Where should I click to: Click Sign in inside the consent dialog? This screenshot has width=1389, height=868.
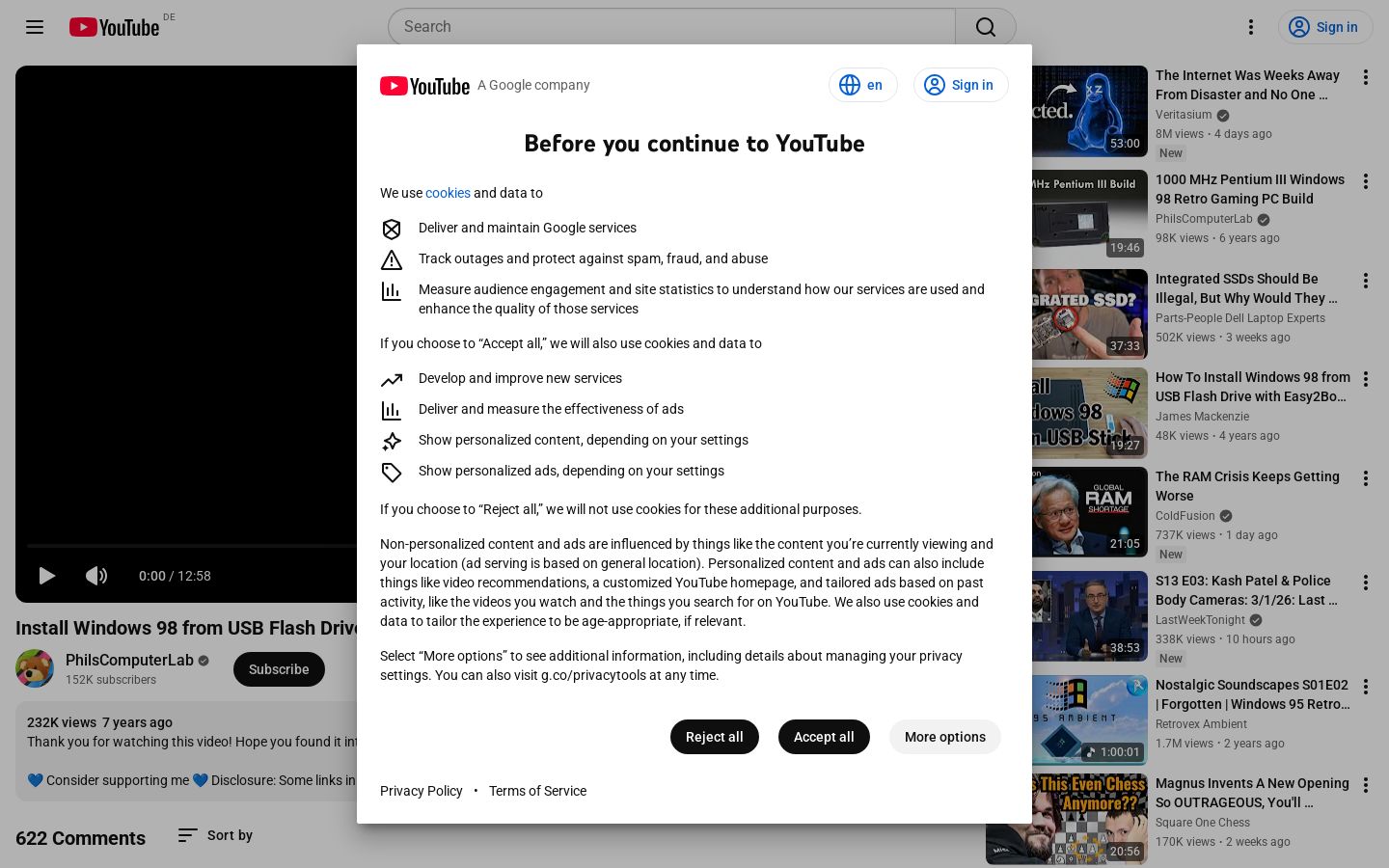961,85
